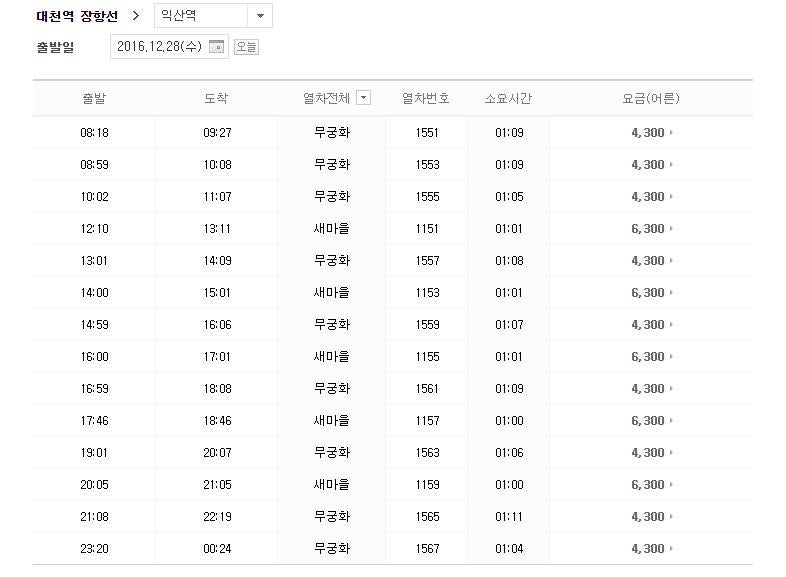
Task: Click the 6,300 fare for 12:10 departure
Action: tap(648, 229)
